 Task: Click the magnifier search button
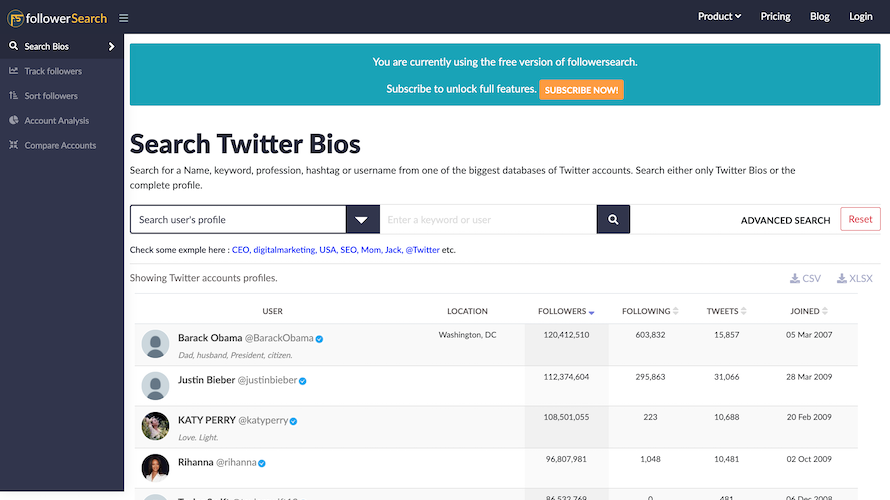point(613,219)
